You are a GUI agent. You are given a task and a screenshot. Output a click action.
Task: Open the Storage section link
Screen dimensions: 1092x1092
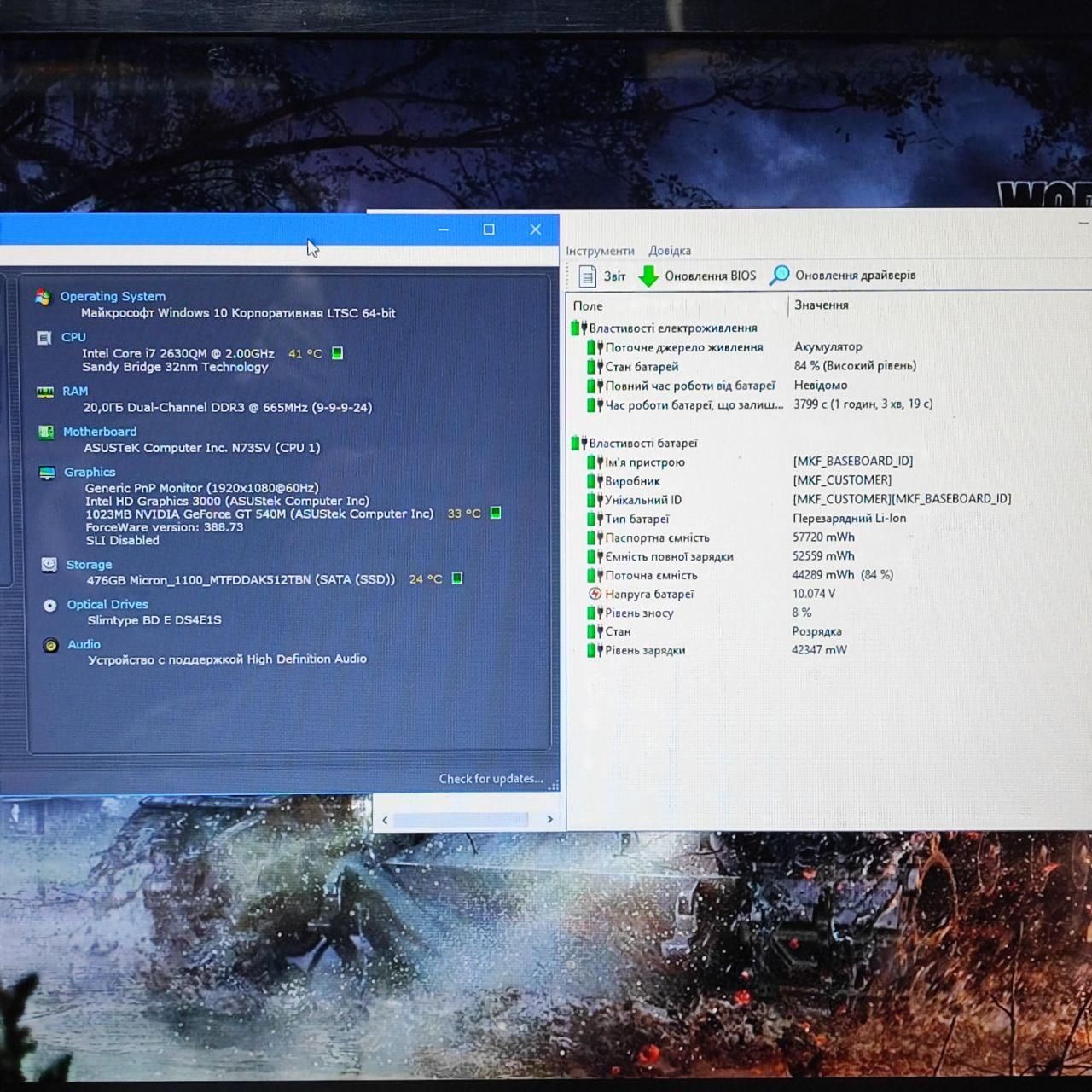89,565
